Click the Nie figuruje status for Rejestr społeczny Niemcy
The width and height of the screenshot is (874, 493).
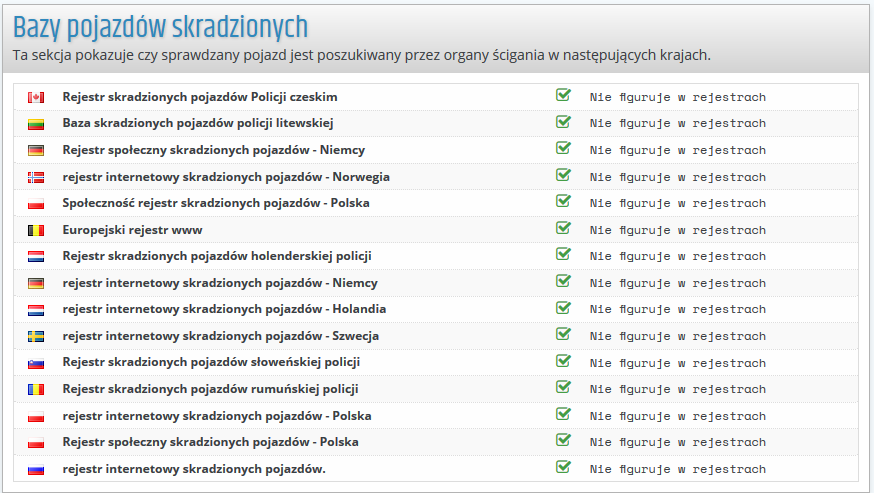tap(677, 150)
